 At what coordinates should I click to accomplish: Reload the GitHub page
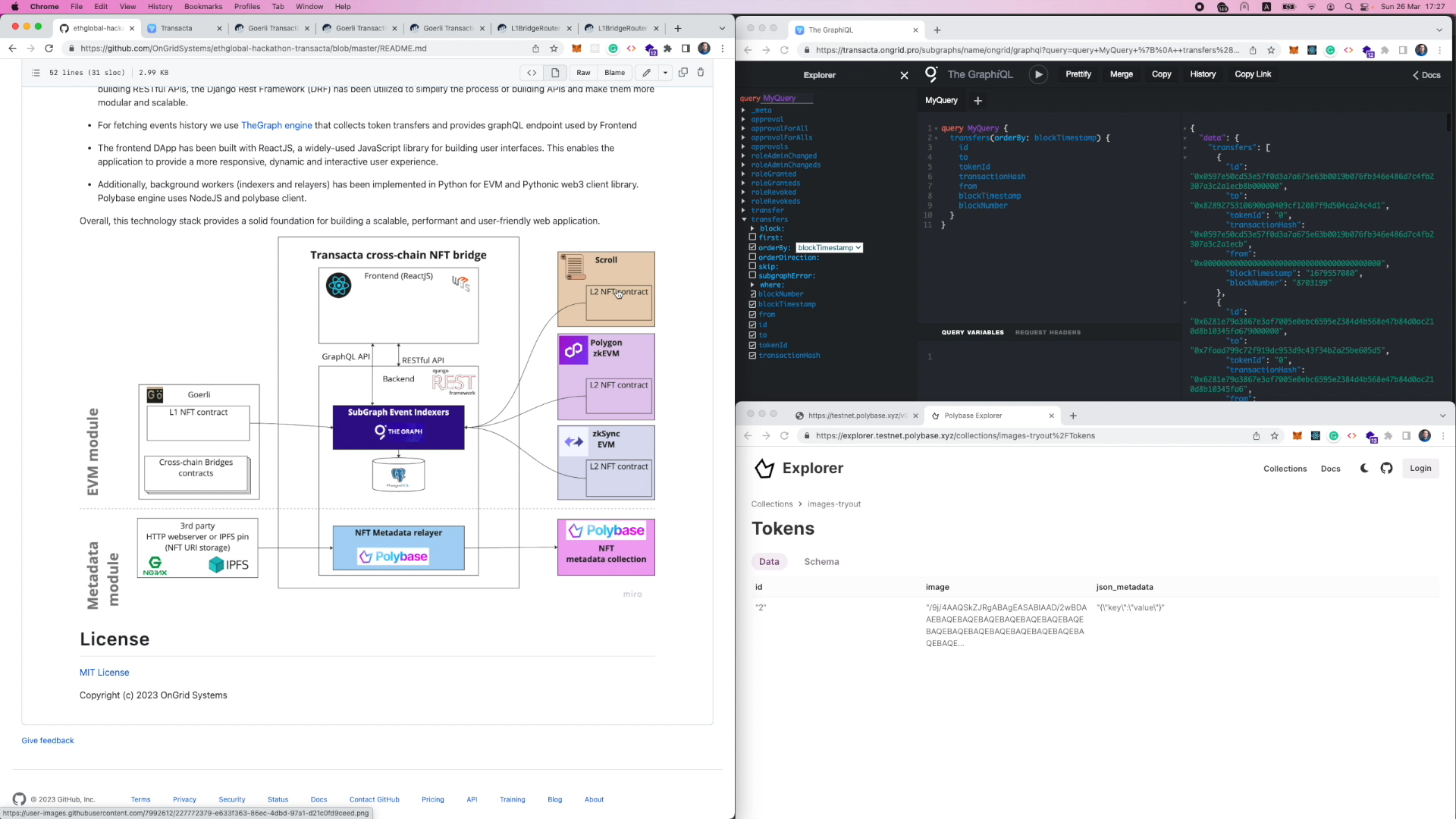pos(49,49)
